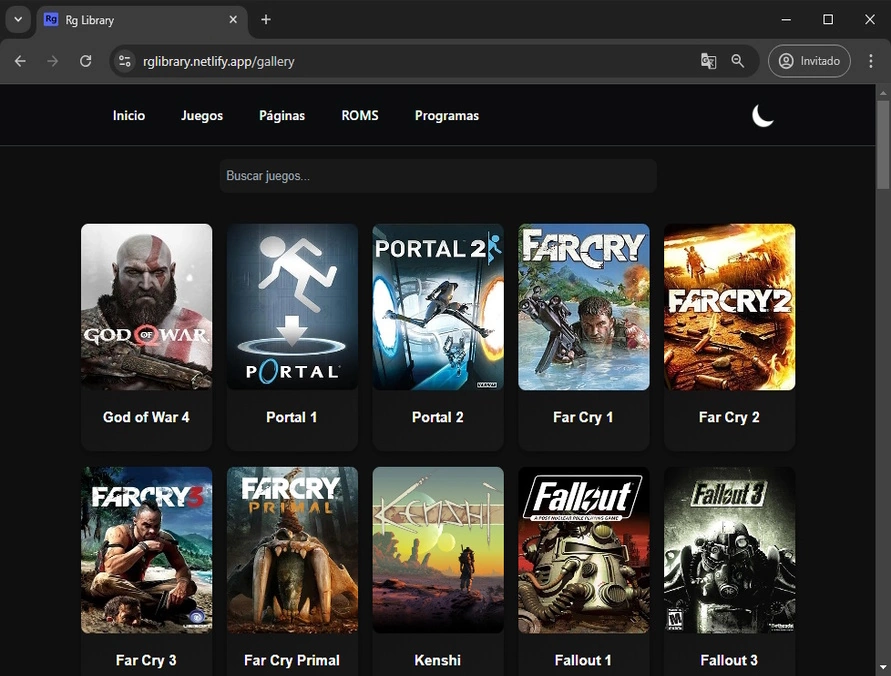Click the God of War 4 title
This screenshot has width=891, height=676.
(x=146, y=417)
